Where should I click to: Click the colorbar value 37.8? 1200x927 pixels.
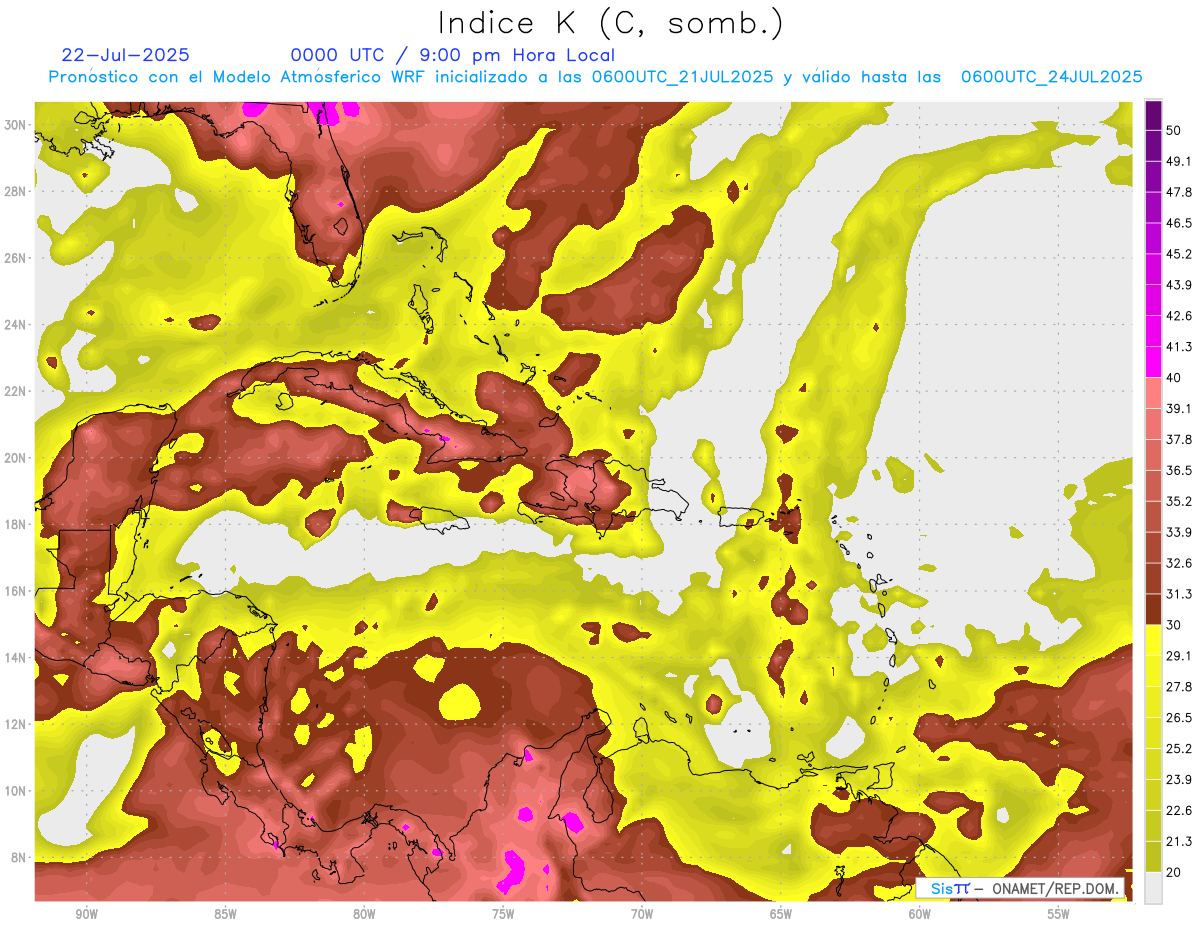coord(1180,440)
